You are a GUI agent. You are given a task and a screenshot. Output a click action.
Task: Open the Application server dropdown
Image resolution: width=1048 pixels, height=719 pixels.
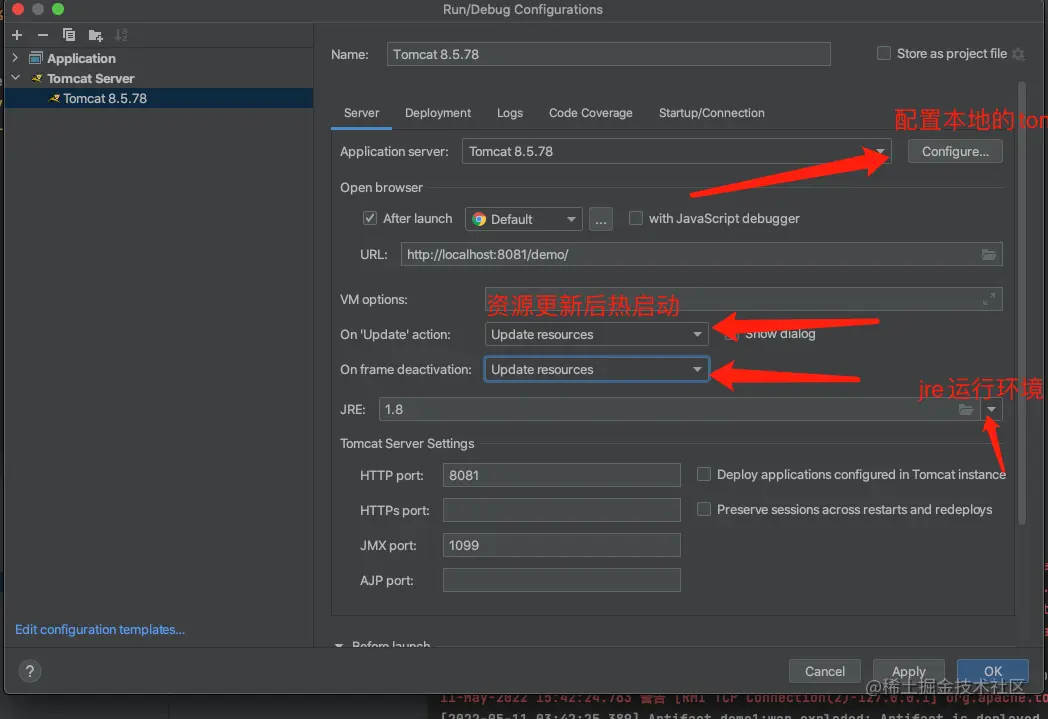coord(676,152)
